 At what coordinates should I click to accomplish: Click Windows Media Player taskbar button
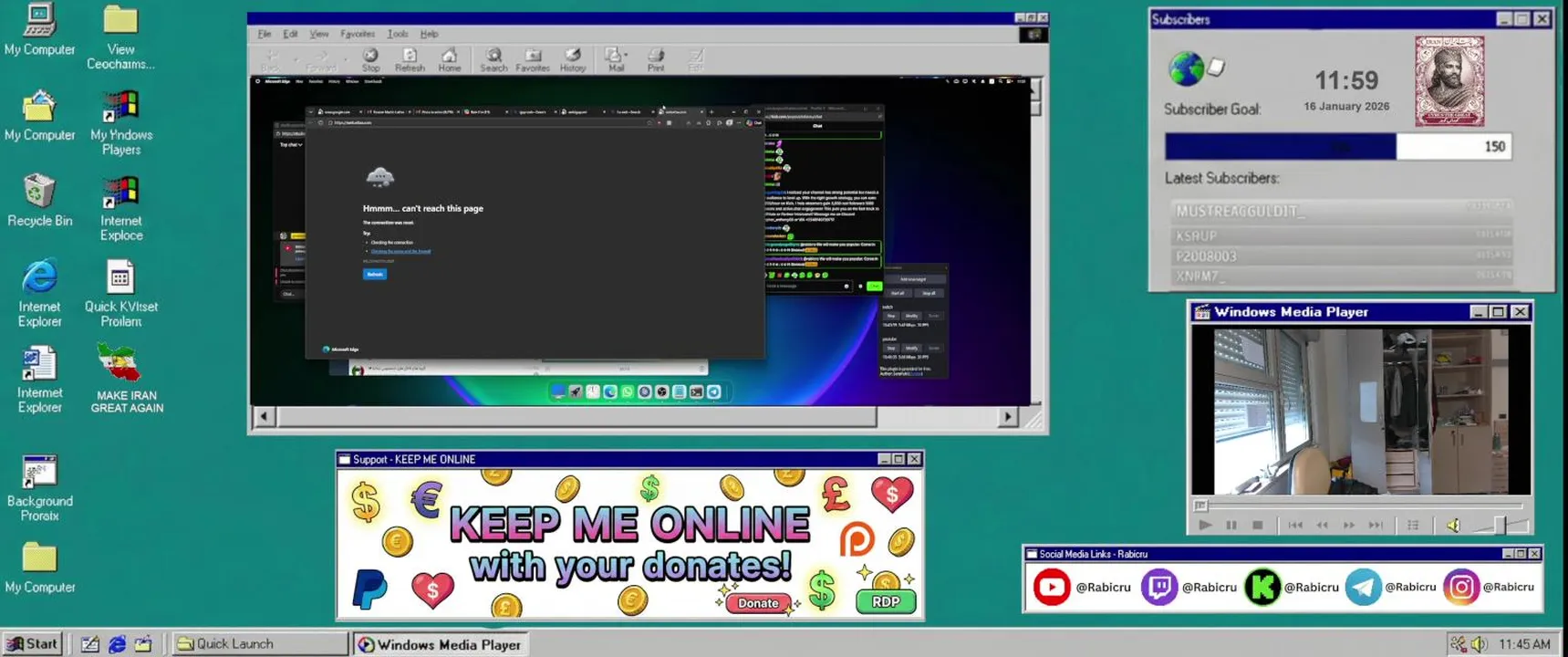(440, 644)
